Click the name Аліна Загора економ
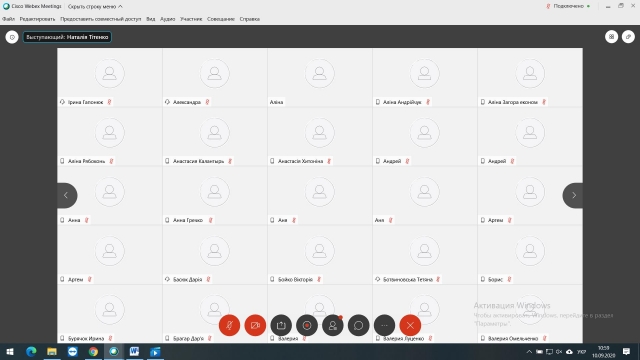The width and height of the screenshot is (640, 360). (x=513, y=102)
